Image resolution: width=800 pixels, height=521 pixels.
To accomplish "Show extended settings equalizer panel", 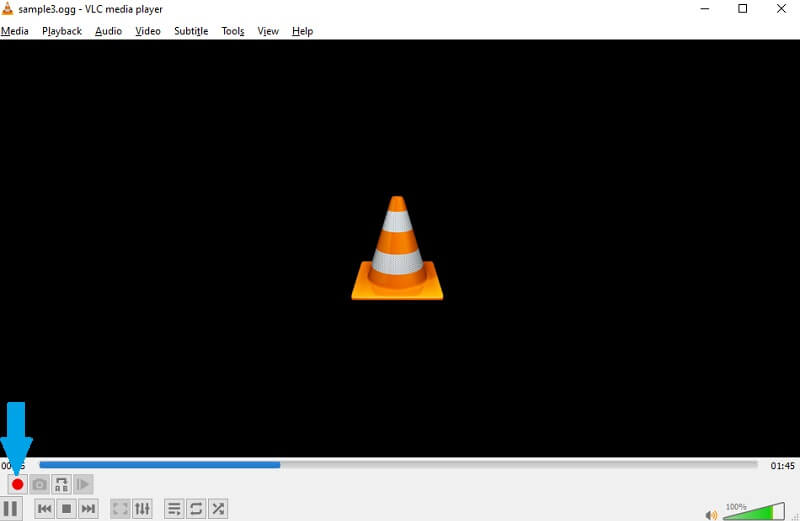I will (x=142, y=509).
